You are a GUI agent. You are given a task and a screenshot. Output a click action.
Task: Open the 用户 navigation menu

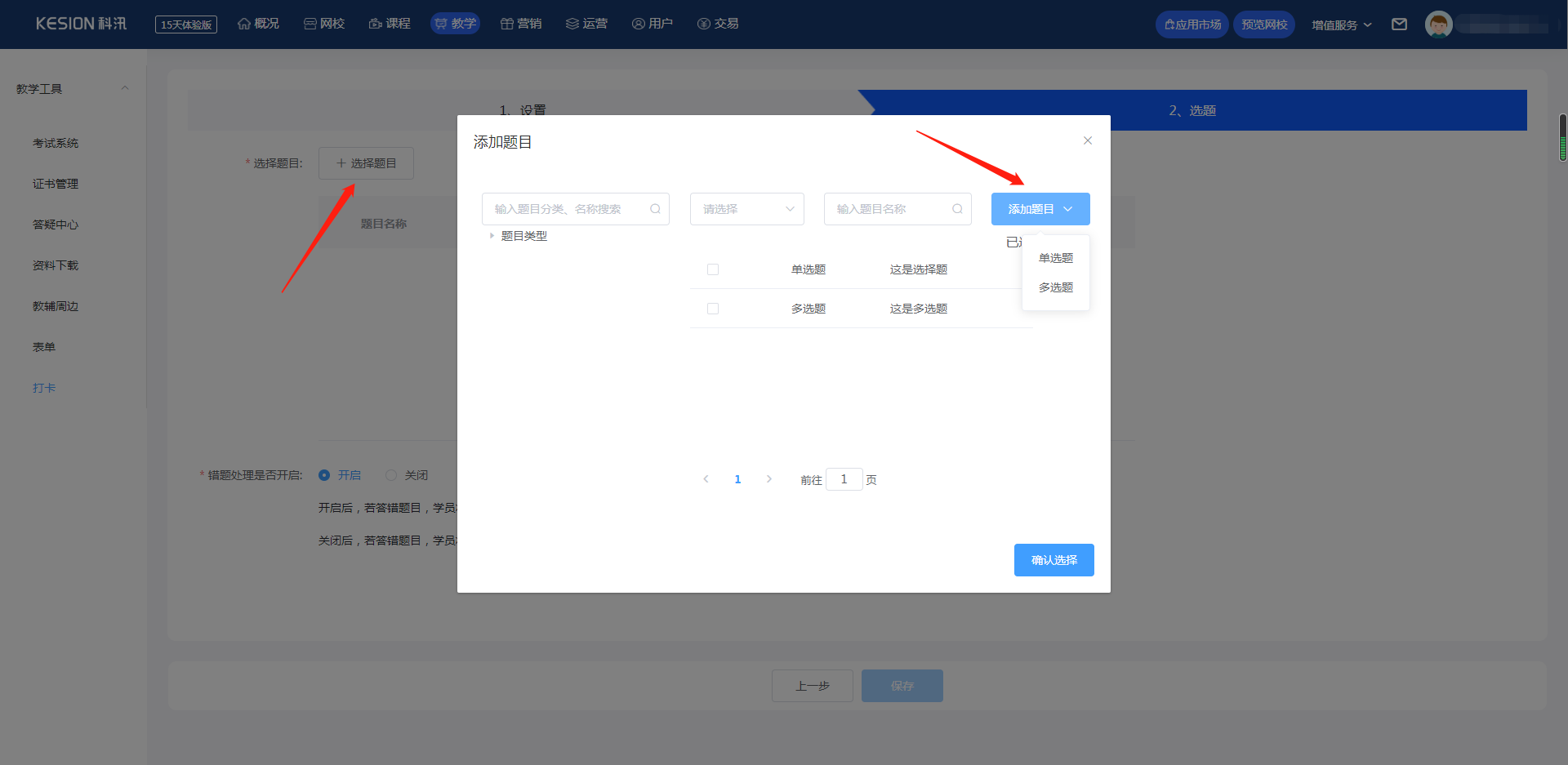pyautogui.click(x=653, y=24)
